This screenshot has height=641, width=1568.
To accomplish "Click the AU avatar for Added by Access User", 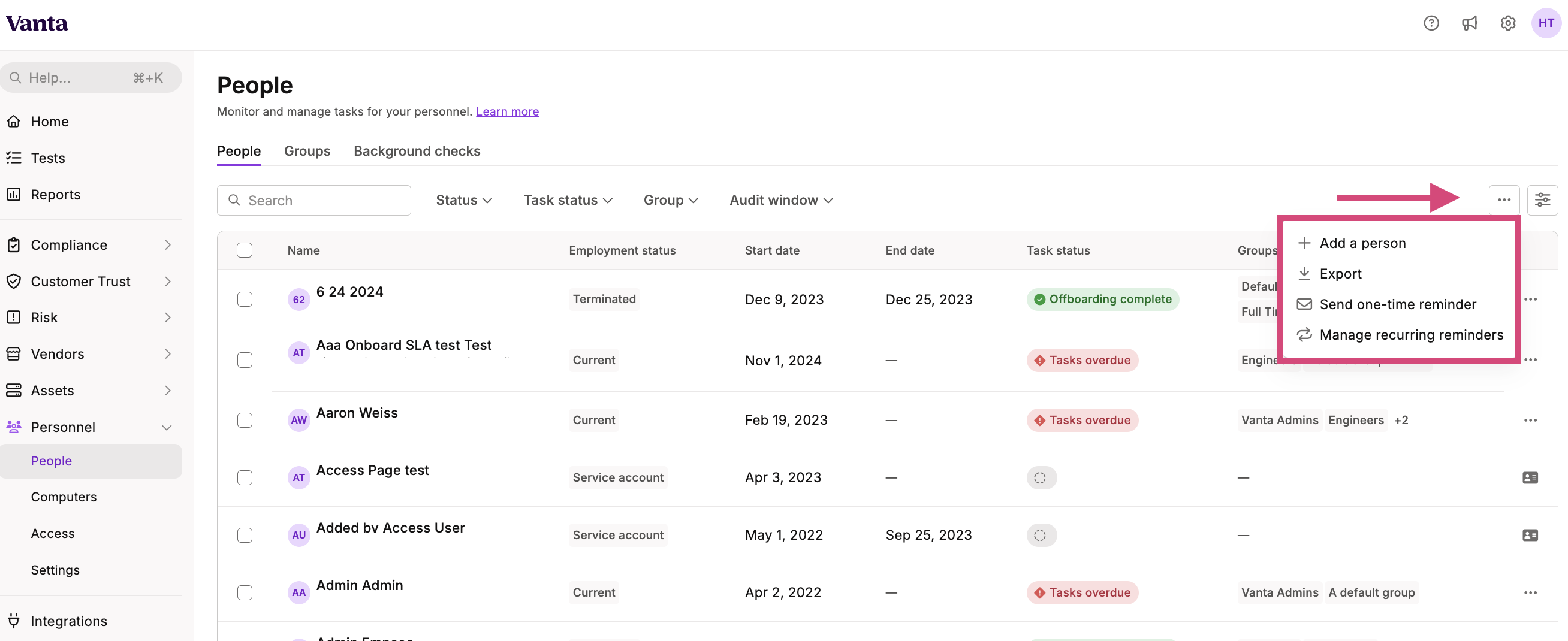I will tap(299, 535).
